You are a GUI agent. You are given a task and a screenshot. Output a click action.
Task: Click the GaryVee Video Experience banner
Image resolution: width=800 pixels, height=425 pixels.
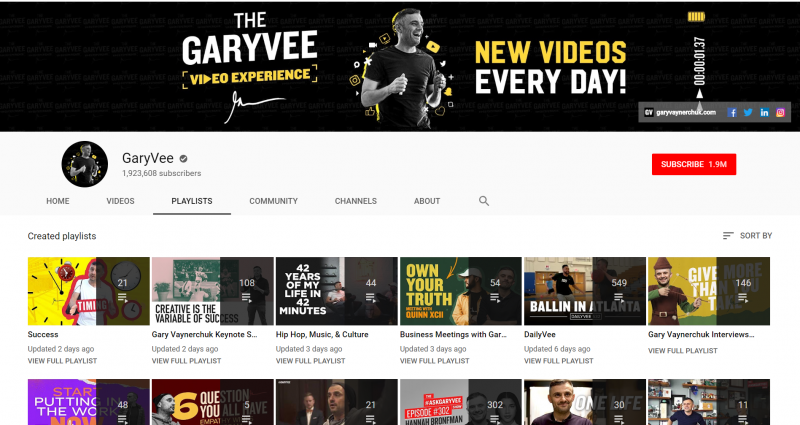(x=400, y=66)
